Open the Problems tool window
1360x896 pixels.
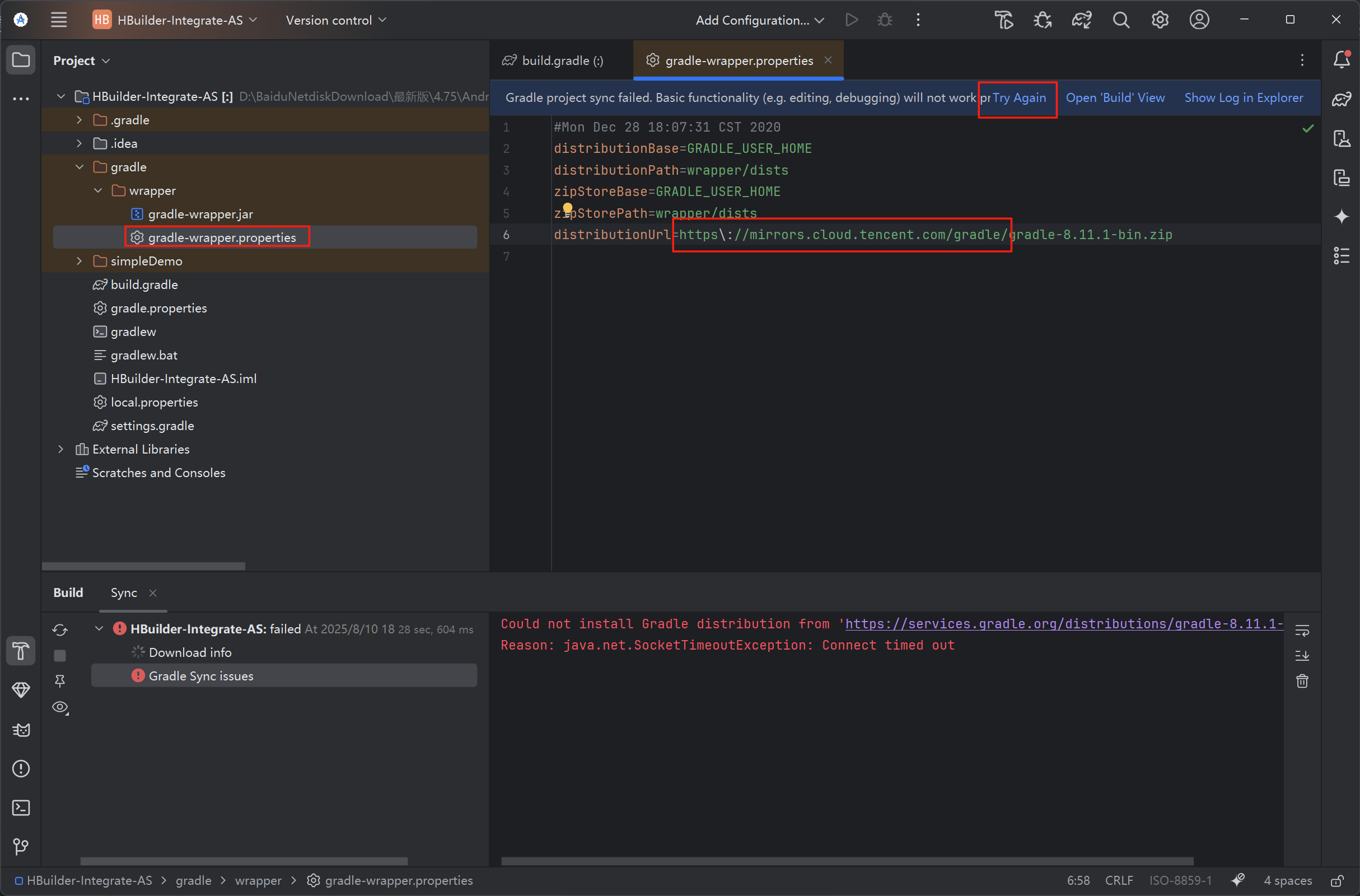point(21,768)
